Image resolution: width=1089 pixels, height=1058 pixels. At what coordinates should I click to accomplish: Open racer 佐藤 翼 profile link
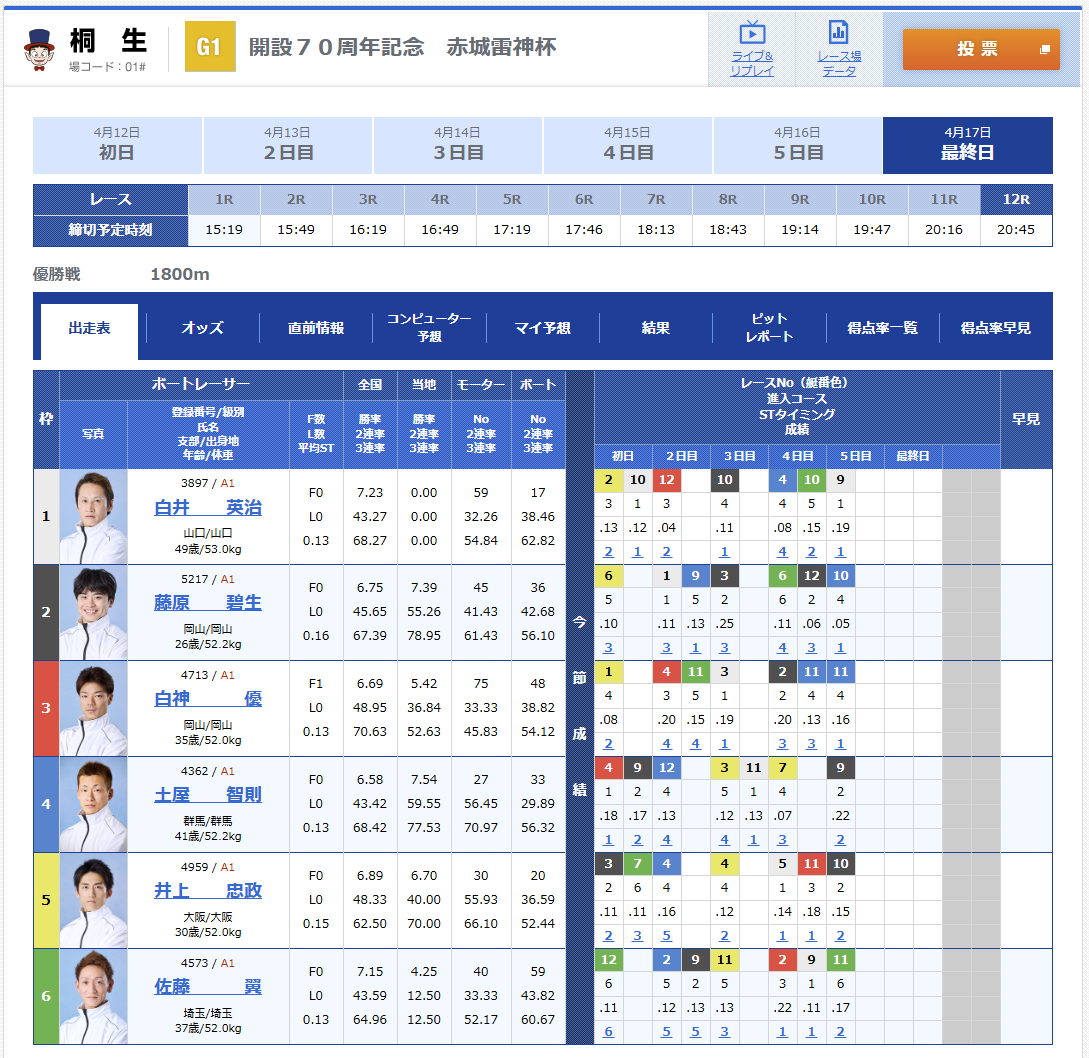point(208,986)
